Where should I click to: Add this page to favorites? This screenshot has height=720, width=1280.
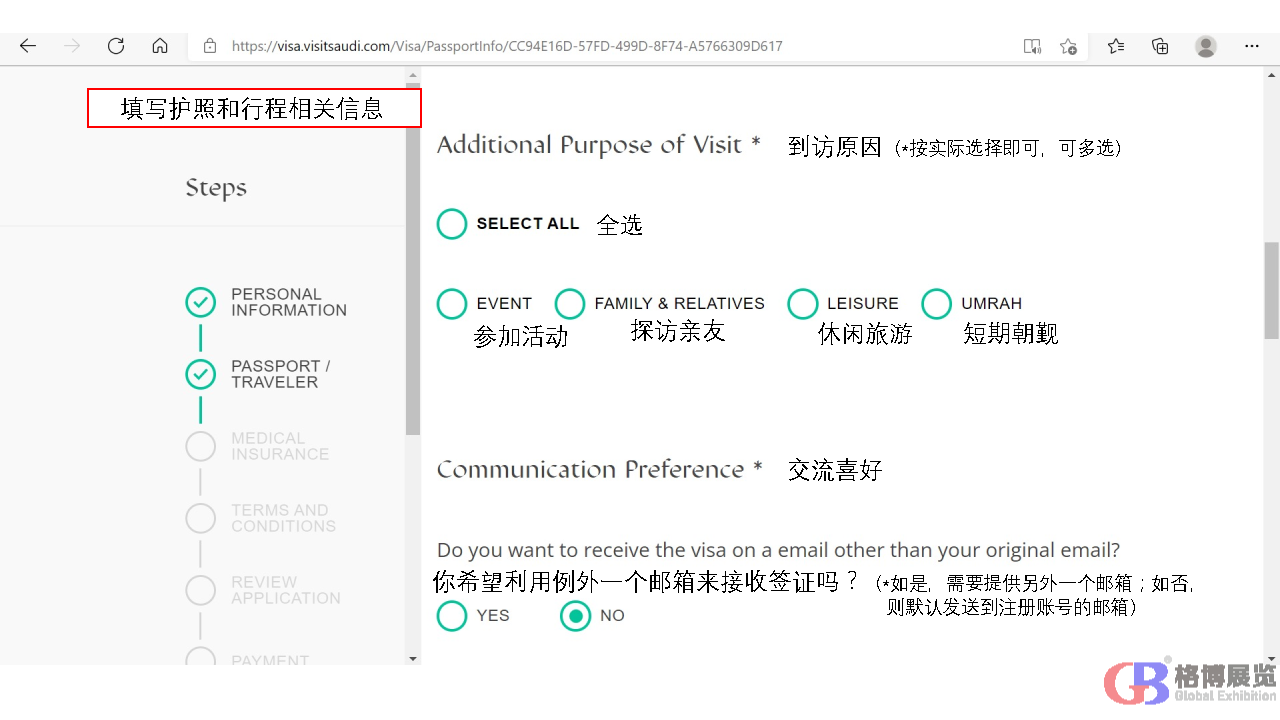pos(1068,46)
